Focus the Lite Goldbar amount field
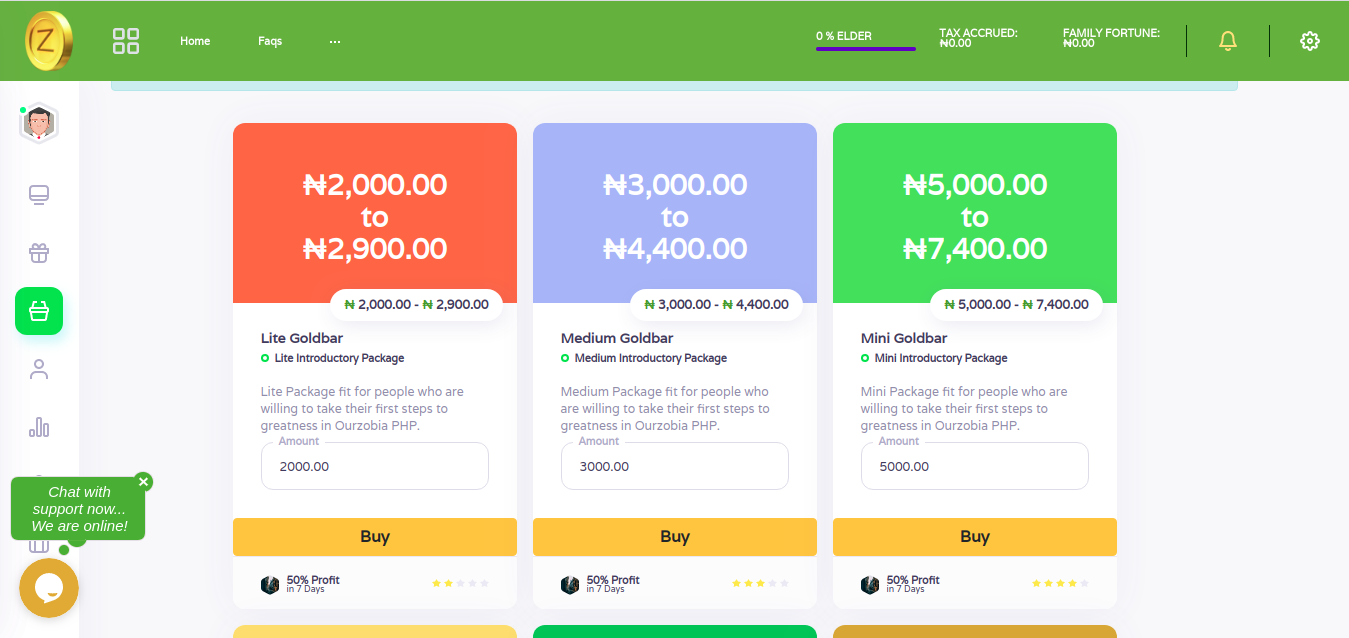 tap(375, 466)
